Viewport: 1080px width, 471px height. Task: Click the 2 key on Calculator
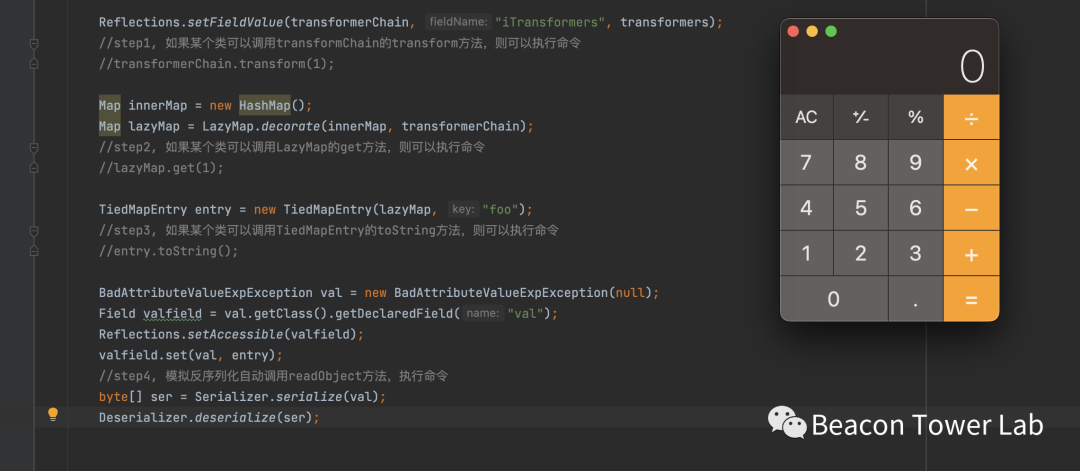(860, 253)
